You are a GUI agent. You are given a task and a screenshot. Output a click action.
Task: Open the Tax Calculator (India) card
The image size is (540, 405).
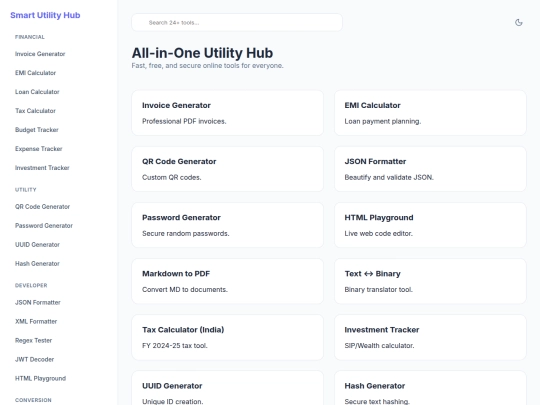pos(227,337)
